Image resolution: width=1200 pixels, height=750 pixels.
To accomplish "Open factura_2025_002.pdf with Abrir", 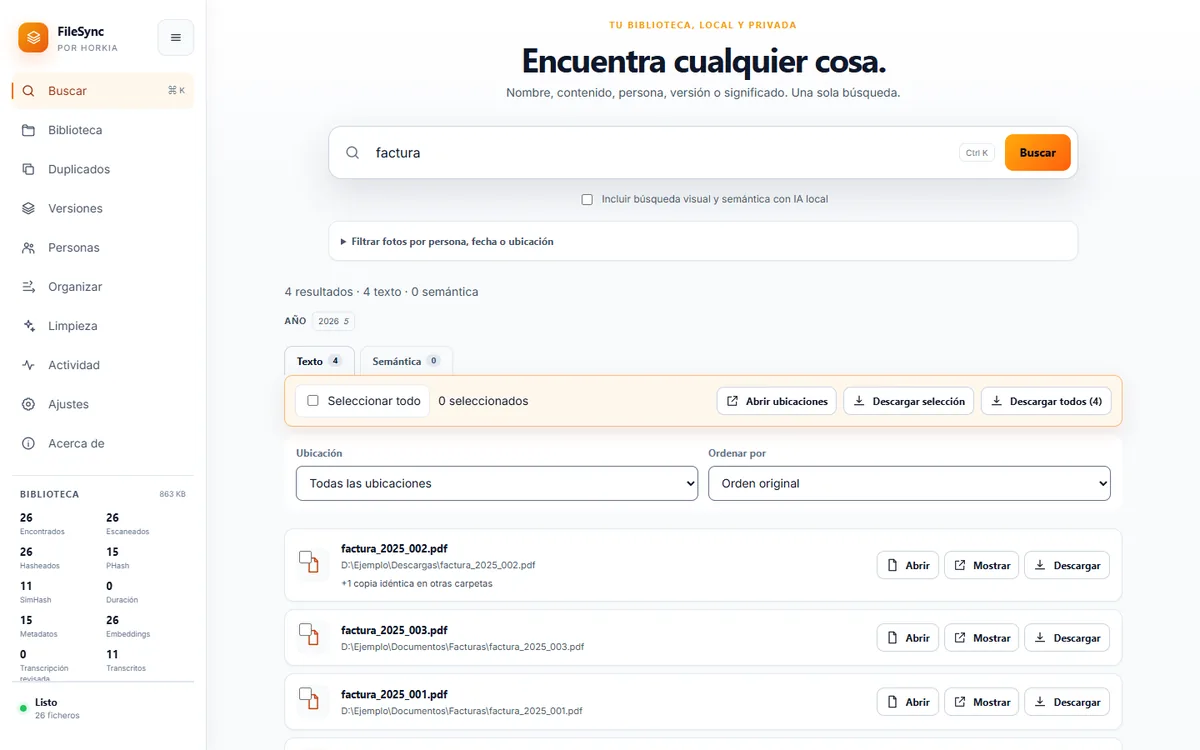I will click(908, 565).
